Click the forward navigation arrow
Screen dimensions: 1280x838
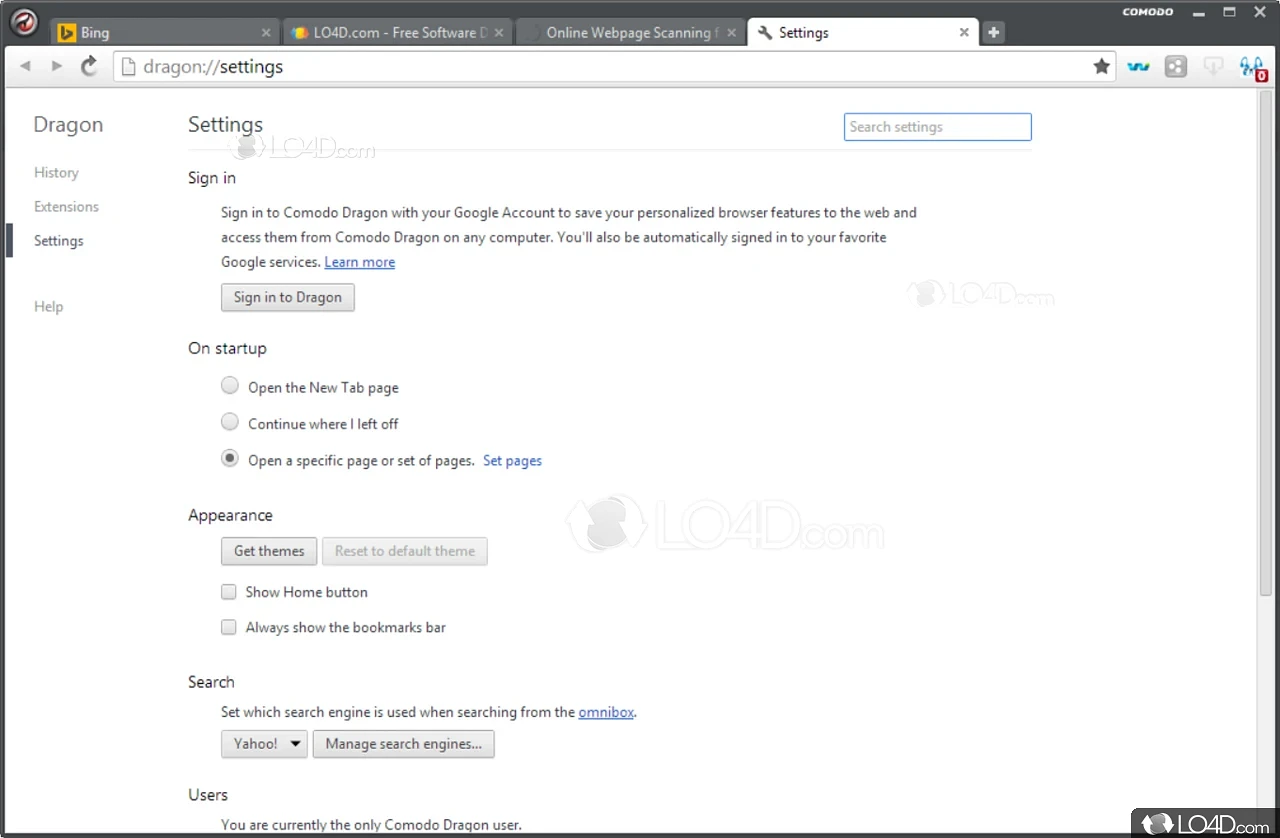(56, 66)
